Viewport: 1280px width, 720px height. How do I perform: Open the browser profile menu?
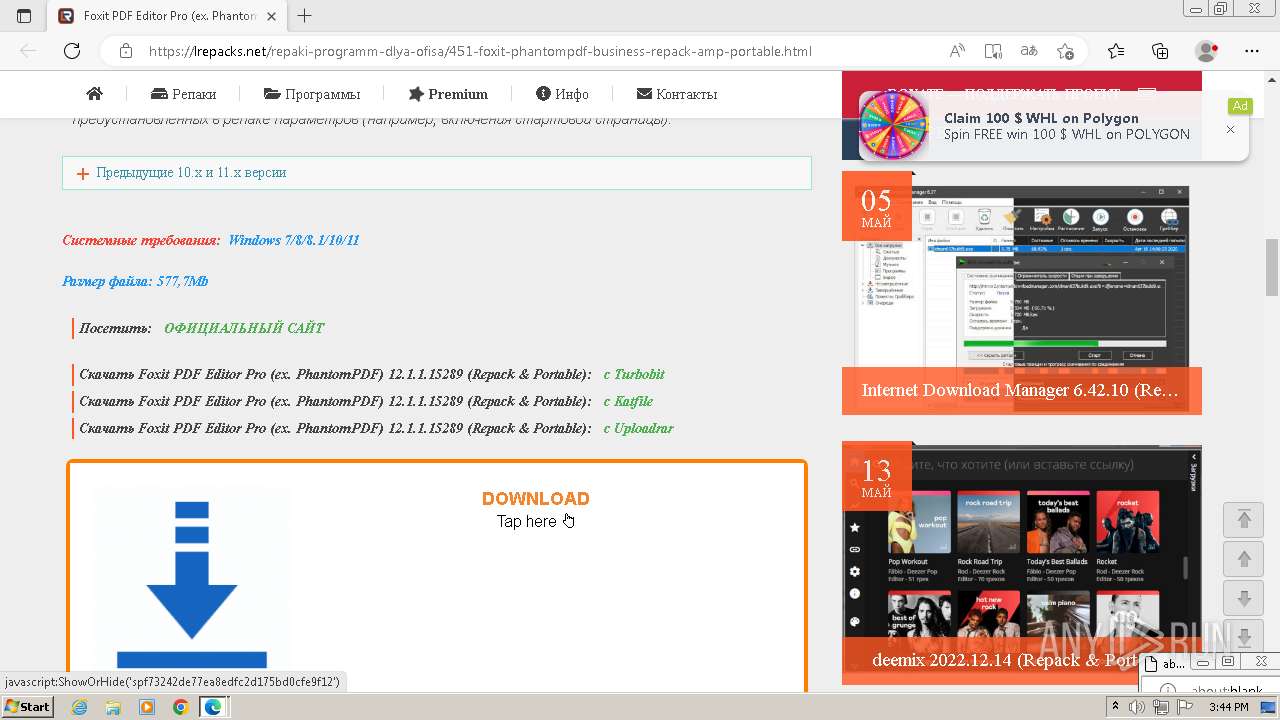coord(1207,51)
